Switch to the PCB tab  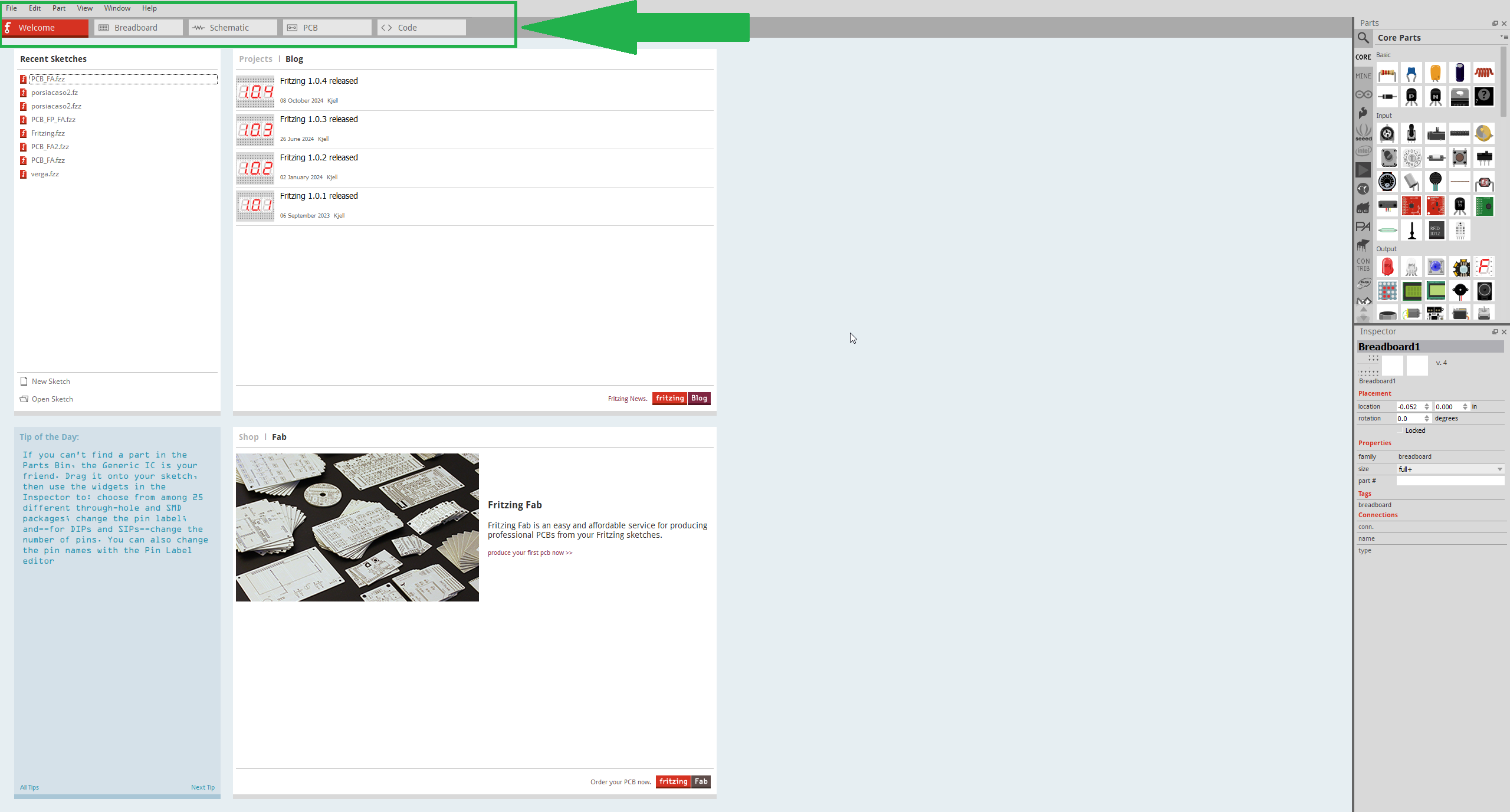coord(327,28)
